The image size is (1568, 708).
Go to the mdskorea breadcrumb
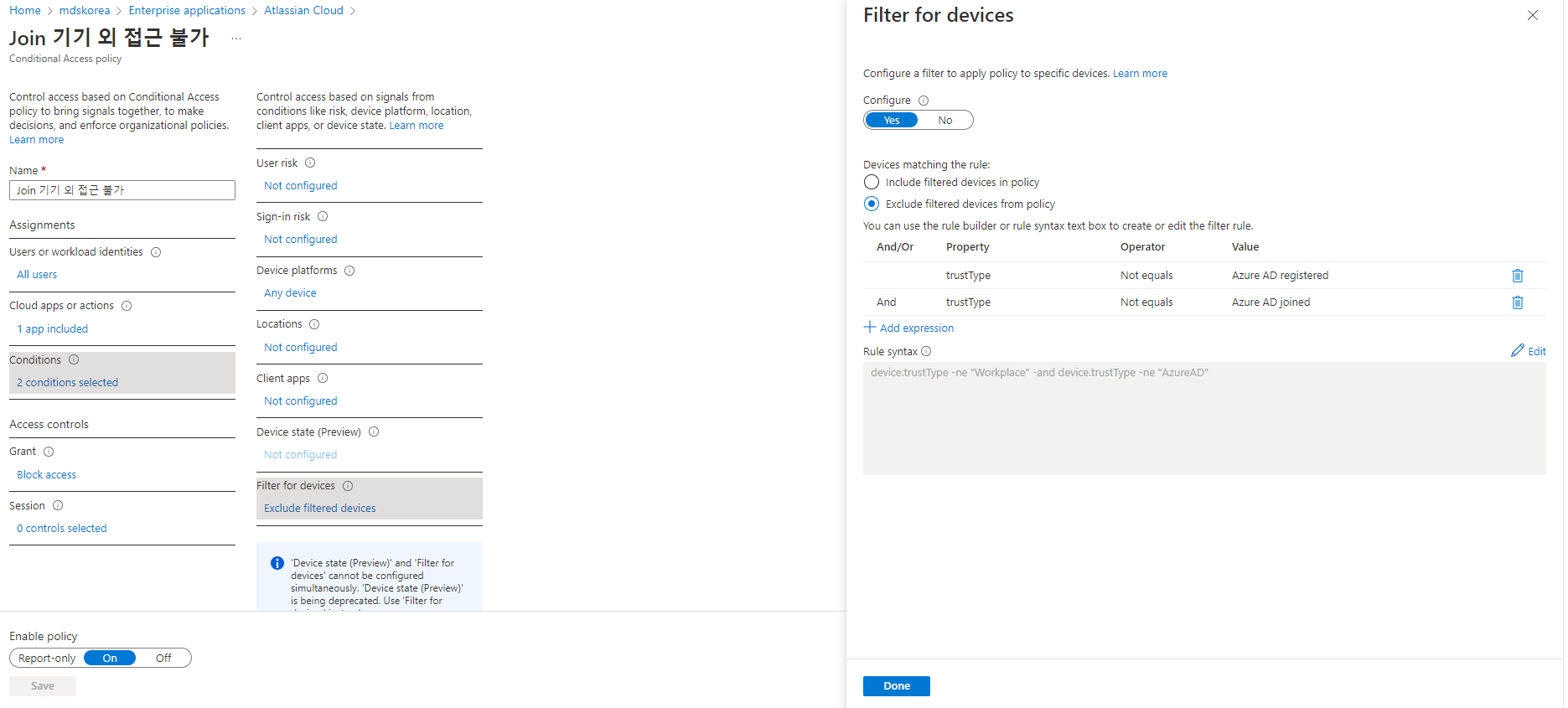[85, 10]
